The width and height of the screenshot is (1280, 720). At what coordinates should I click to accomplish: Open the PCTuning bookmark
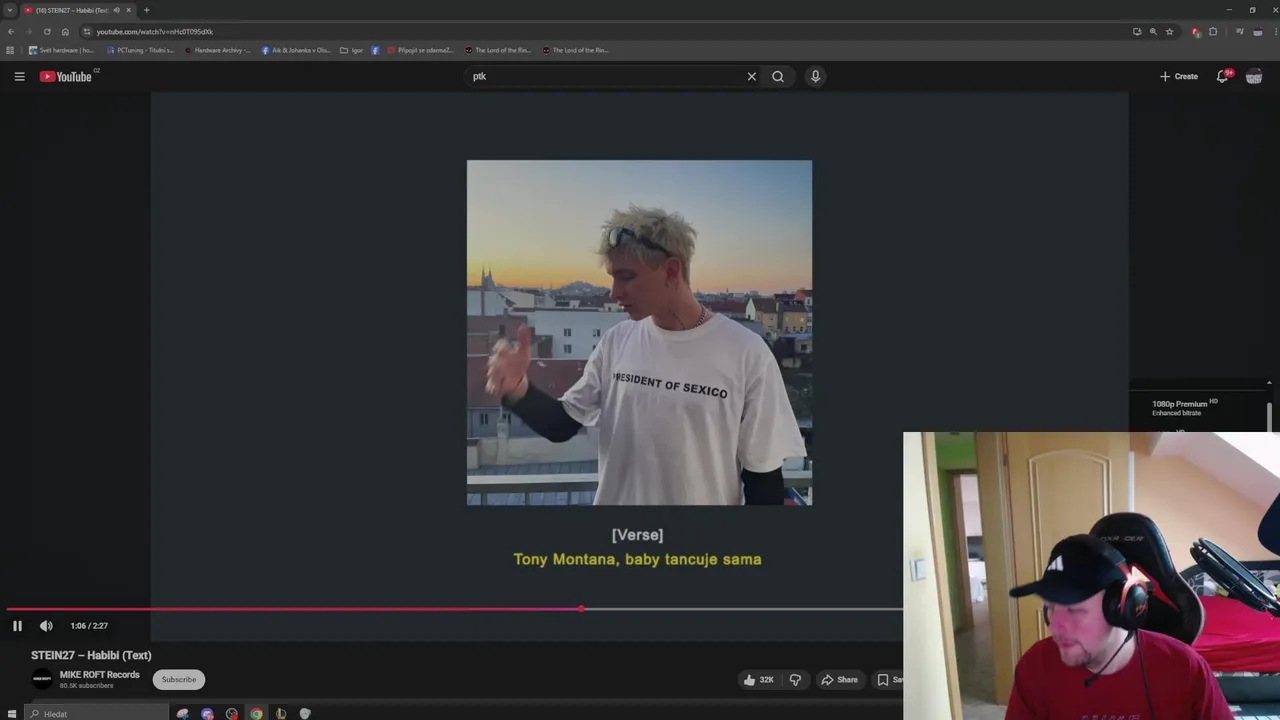tap(140, 50)
